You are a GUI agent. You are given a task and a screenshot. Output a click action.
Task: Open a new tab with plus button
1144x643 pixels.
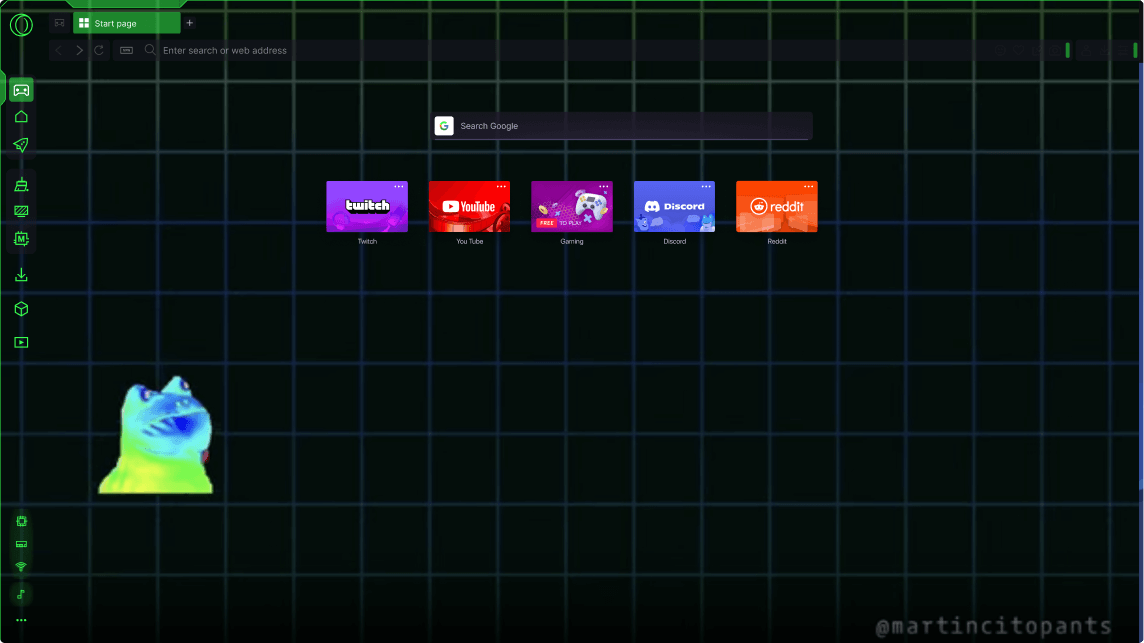pos(190,23)
